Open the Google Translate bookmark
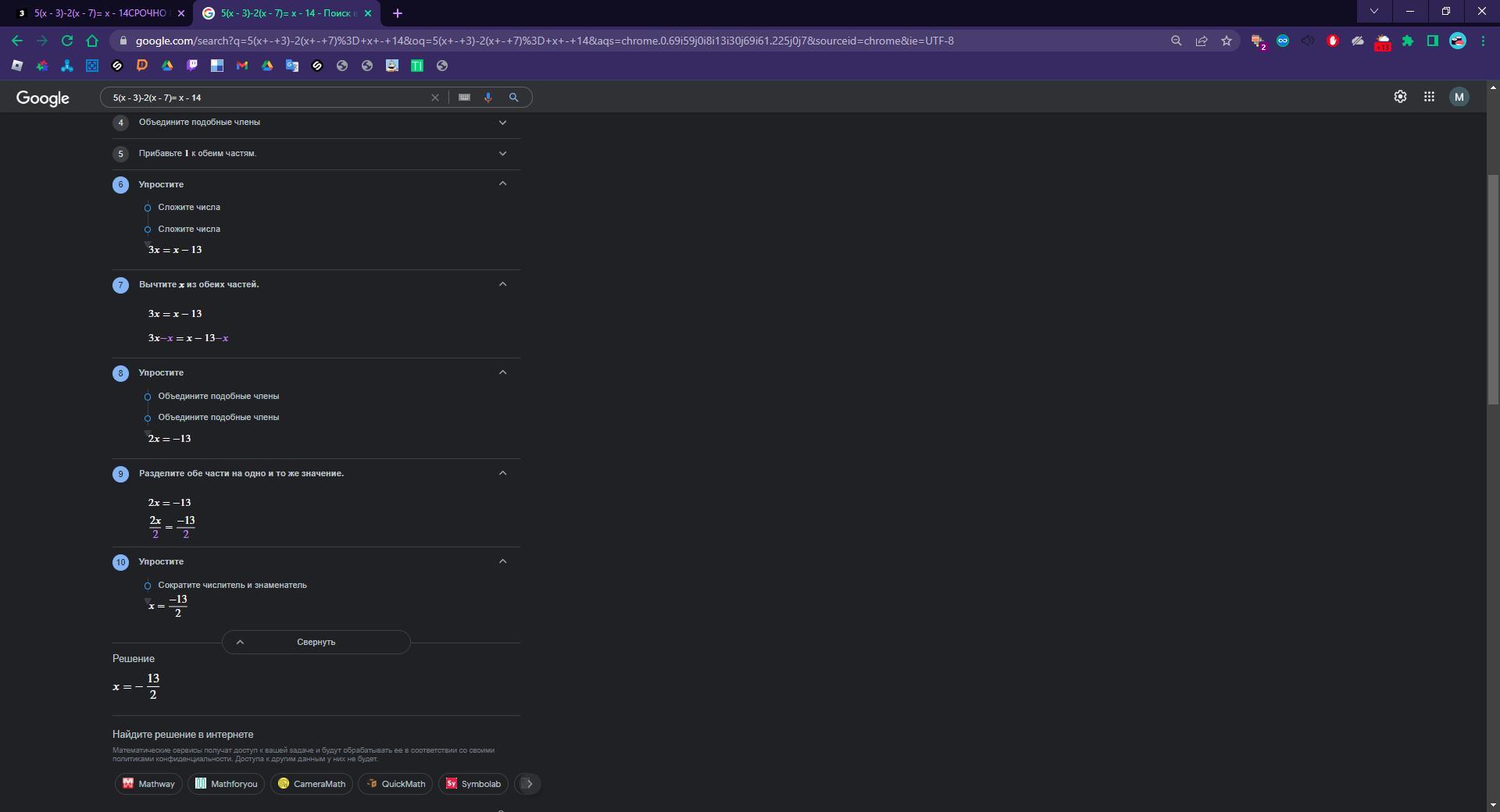 coord(292,66)
